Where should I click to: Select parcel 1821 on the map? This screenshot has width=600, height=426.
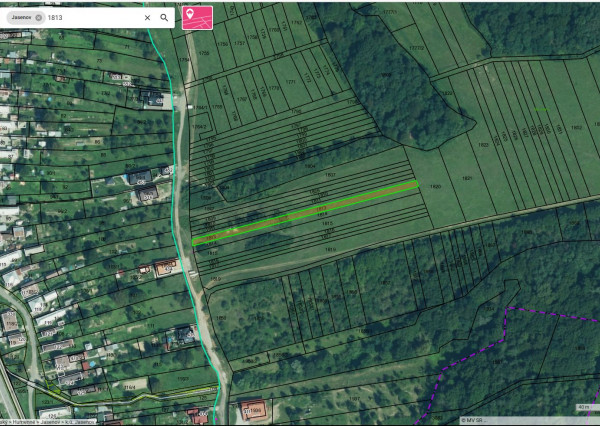(467, 178)
